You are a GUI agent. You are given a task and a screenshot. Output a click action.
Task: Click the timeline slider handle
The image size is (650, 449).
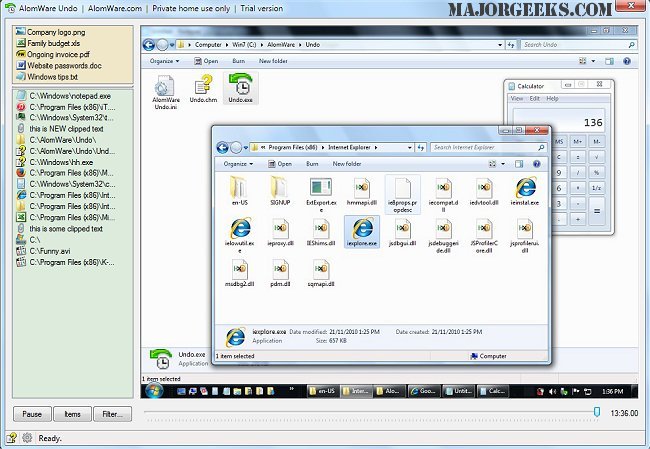click(597, 412)
